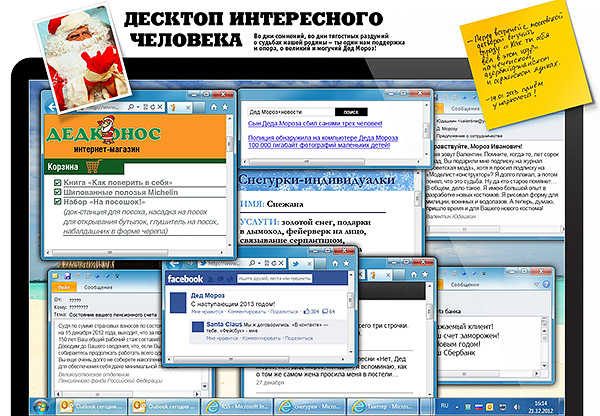
Task: Open the Корзина shopping cart
Action: click(84, 167)
